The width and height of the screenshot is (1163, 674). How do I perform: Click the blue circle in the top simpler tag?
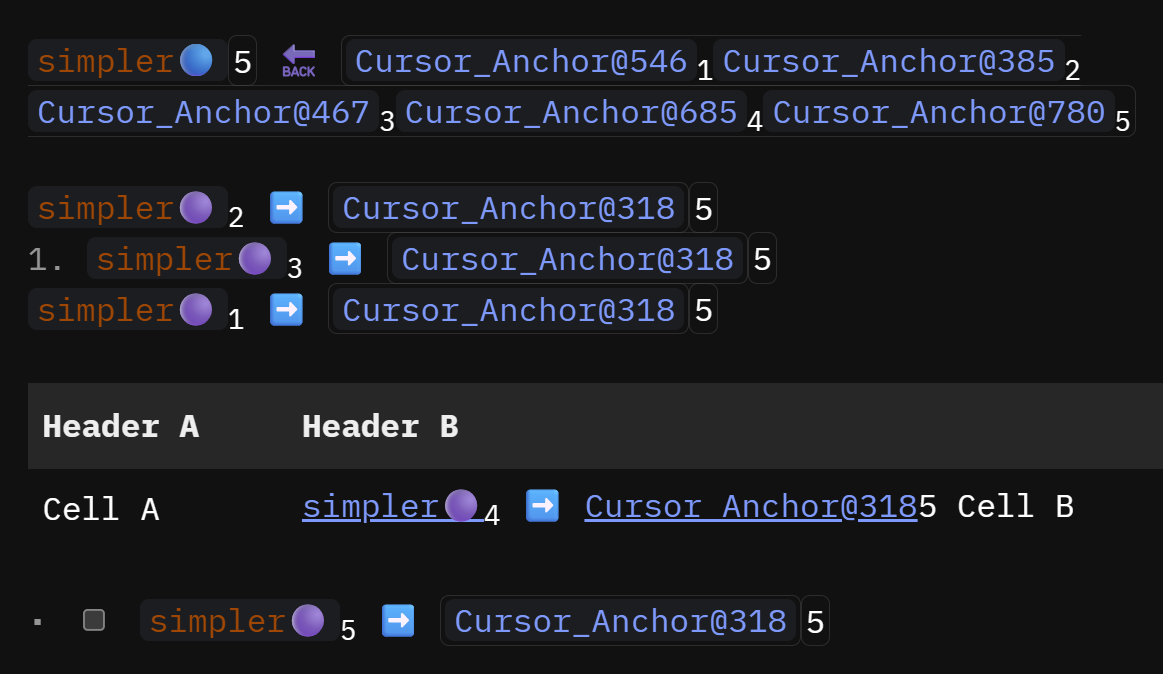click(x=196, y=61)
